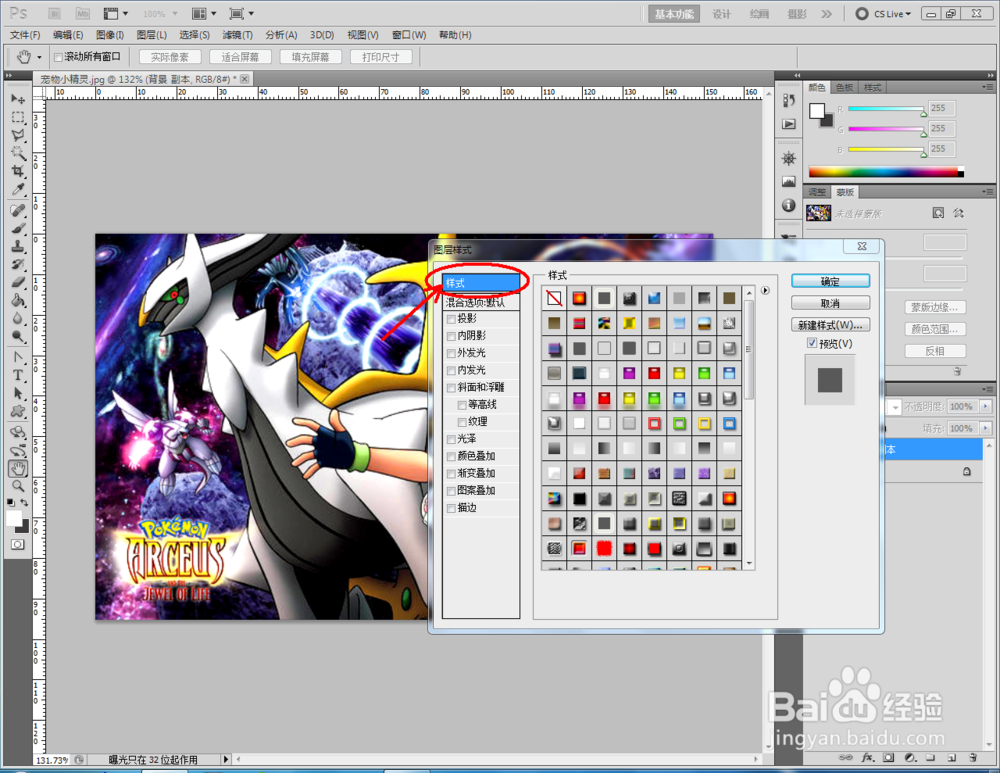1000x773 pixels.
Task: Enable the 斜面和浮雕 (Bevel and Emboss) checkbox
Action: (x=452, y=387)
